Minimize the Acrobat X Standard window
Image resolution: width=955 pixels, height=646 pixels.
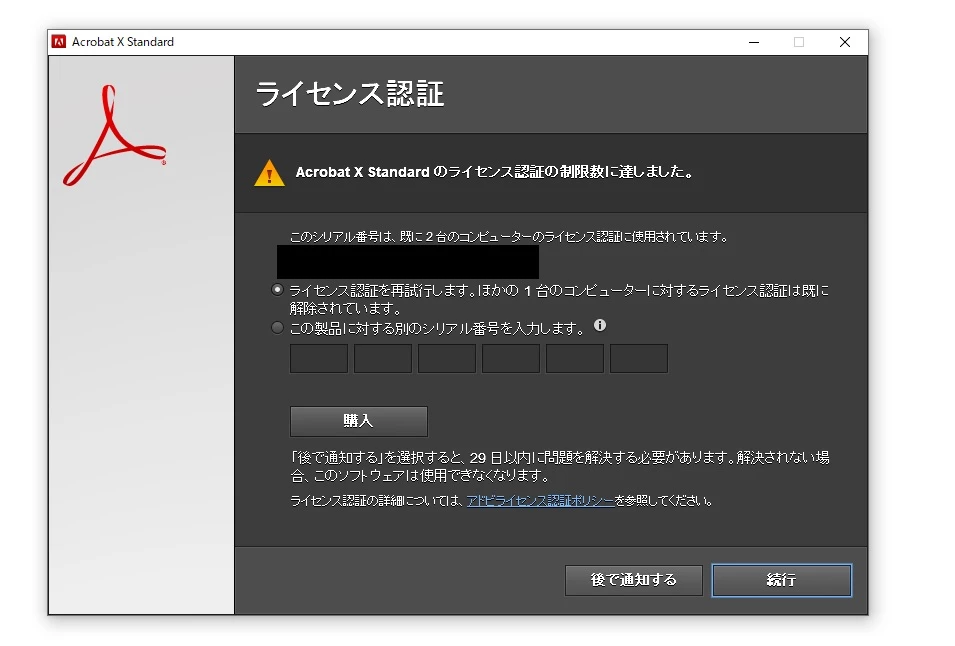click(x=754, y=42)
